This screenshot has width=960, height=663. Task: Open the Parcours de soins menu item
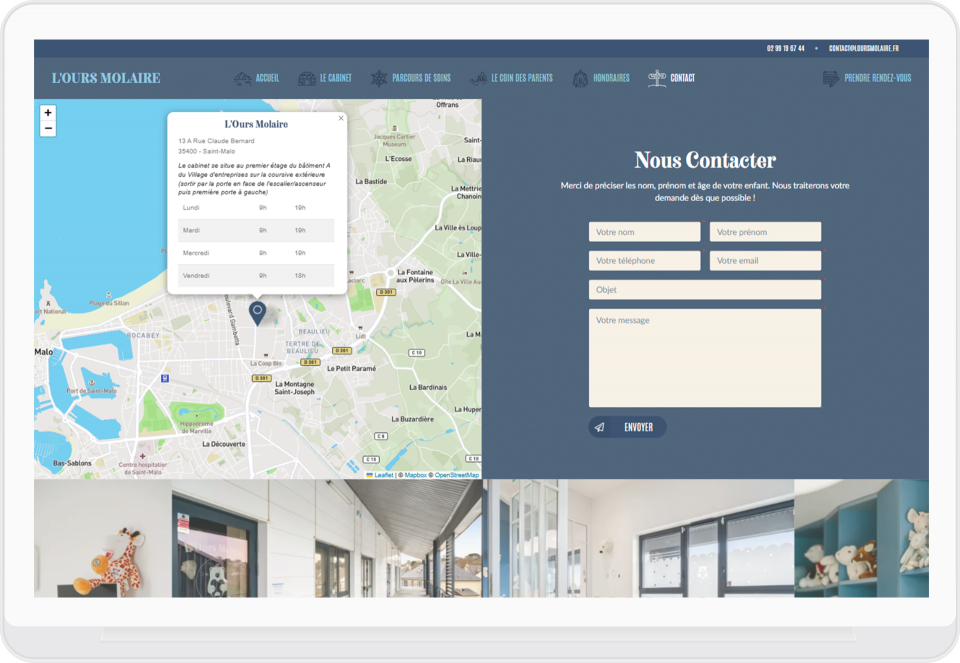[421, 78]
